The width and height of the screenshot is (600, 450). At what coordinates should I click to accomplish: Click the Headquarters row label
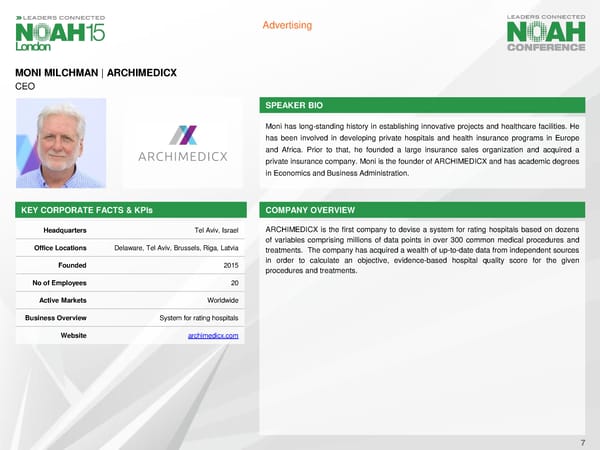pyautogui.click(x=59, y=230)
